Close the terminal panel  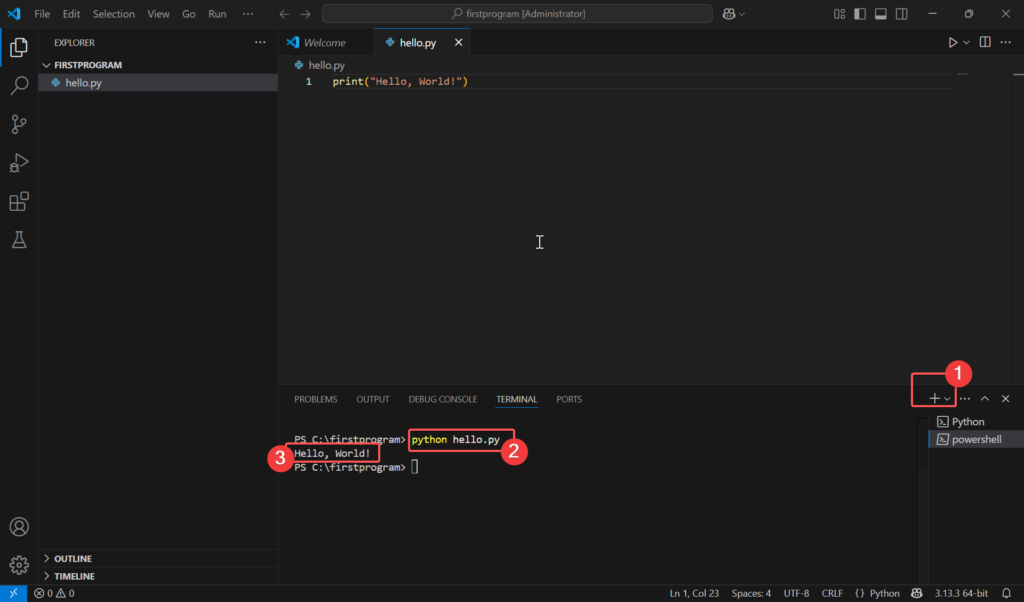pyautogui.click(x=1006, y=398)
